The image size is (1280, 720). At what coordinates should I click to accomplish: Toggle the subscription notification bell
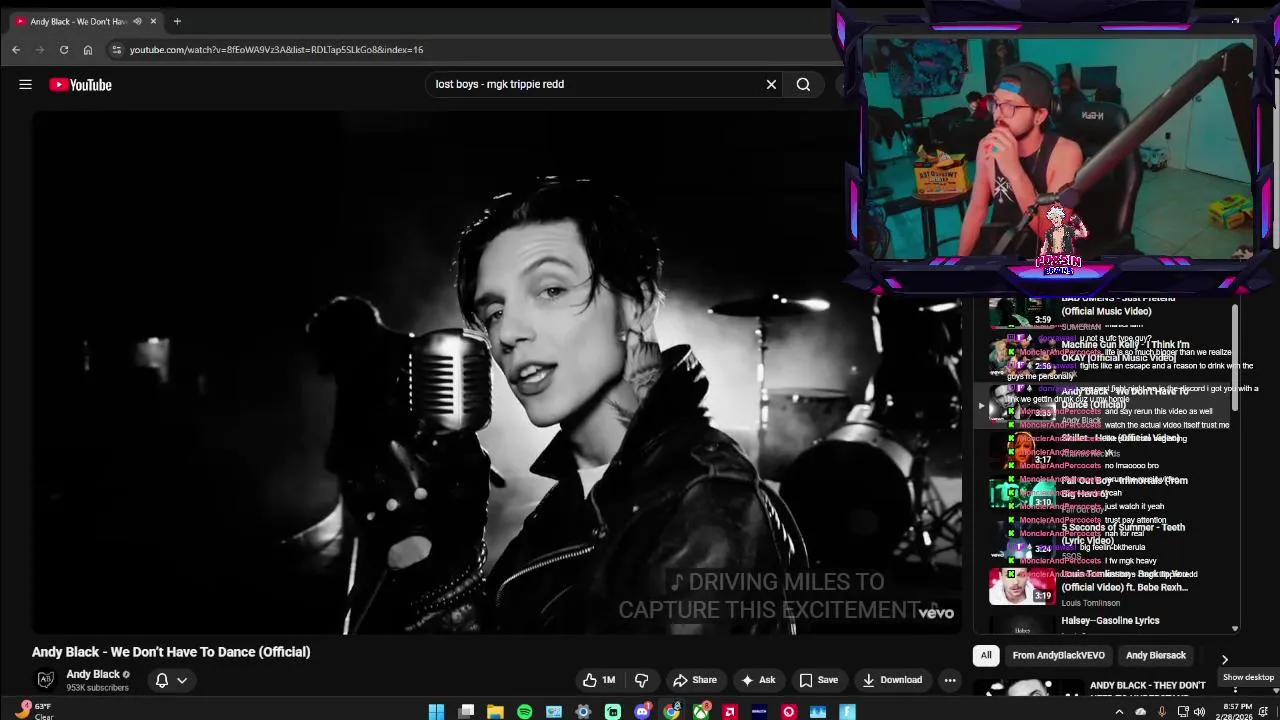point(162,680)
